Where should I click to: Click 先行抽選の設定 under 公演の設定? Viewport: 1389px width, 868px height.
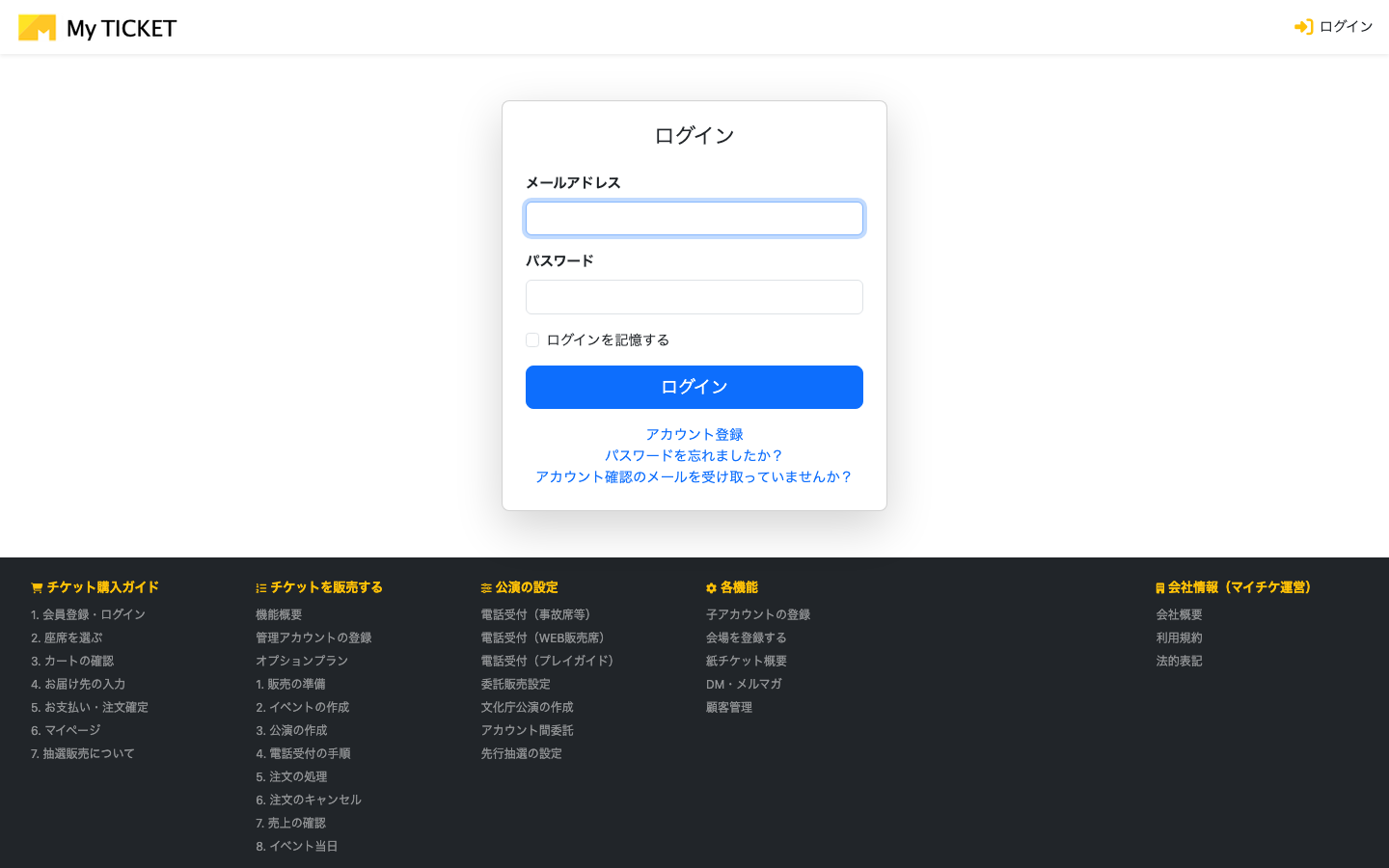[x=522, y=753]
